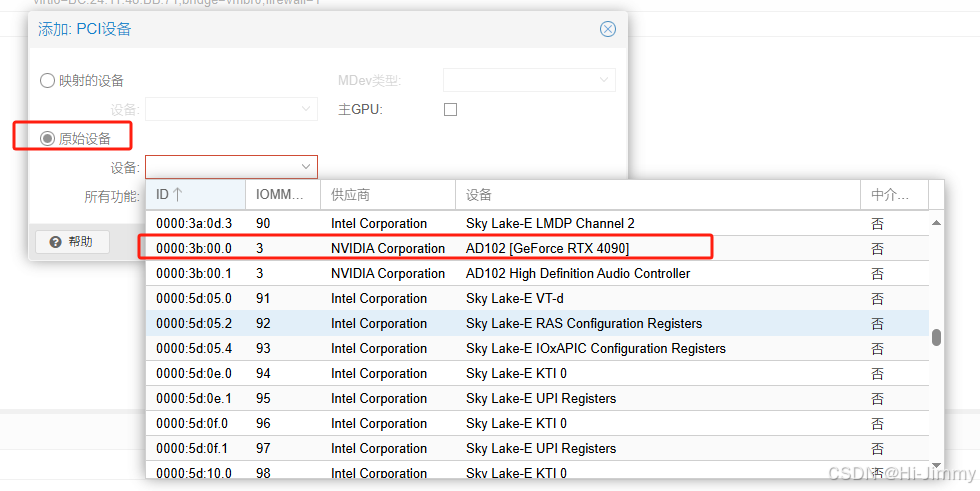980x491 pixels.
Task: Sort by the ID column header
Action: (196, 195)
